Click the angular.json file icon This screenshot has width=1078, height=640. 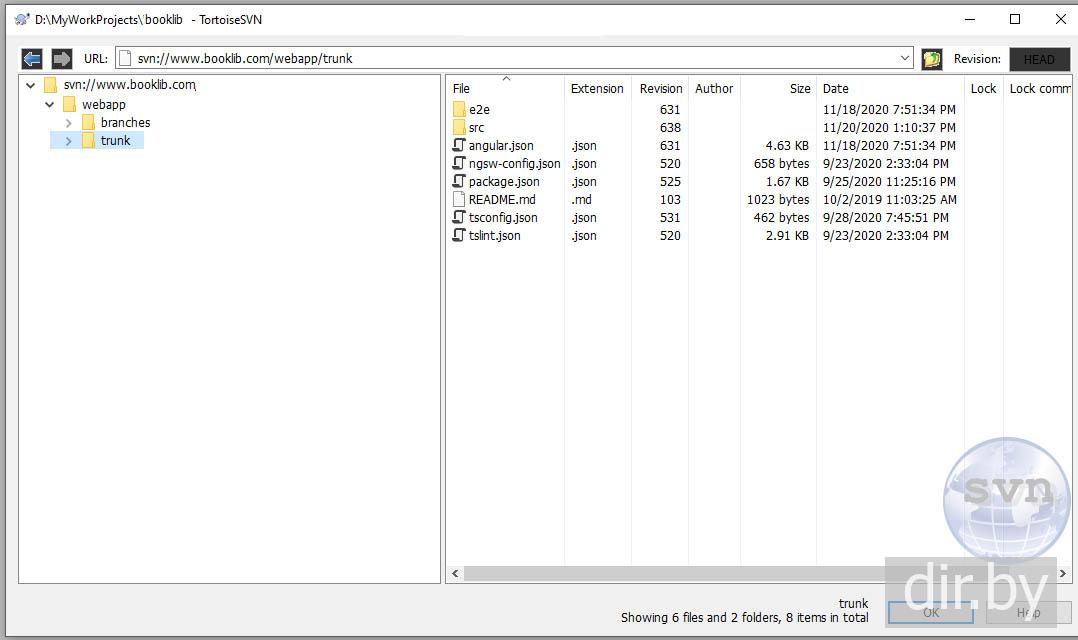[459, 145]
